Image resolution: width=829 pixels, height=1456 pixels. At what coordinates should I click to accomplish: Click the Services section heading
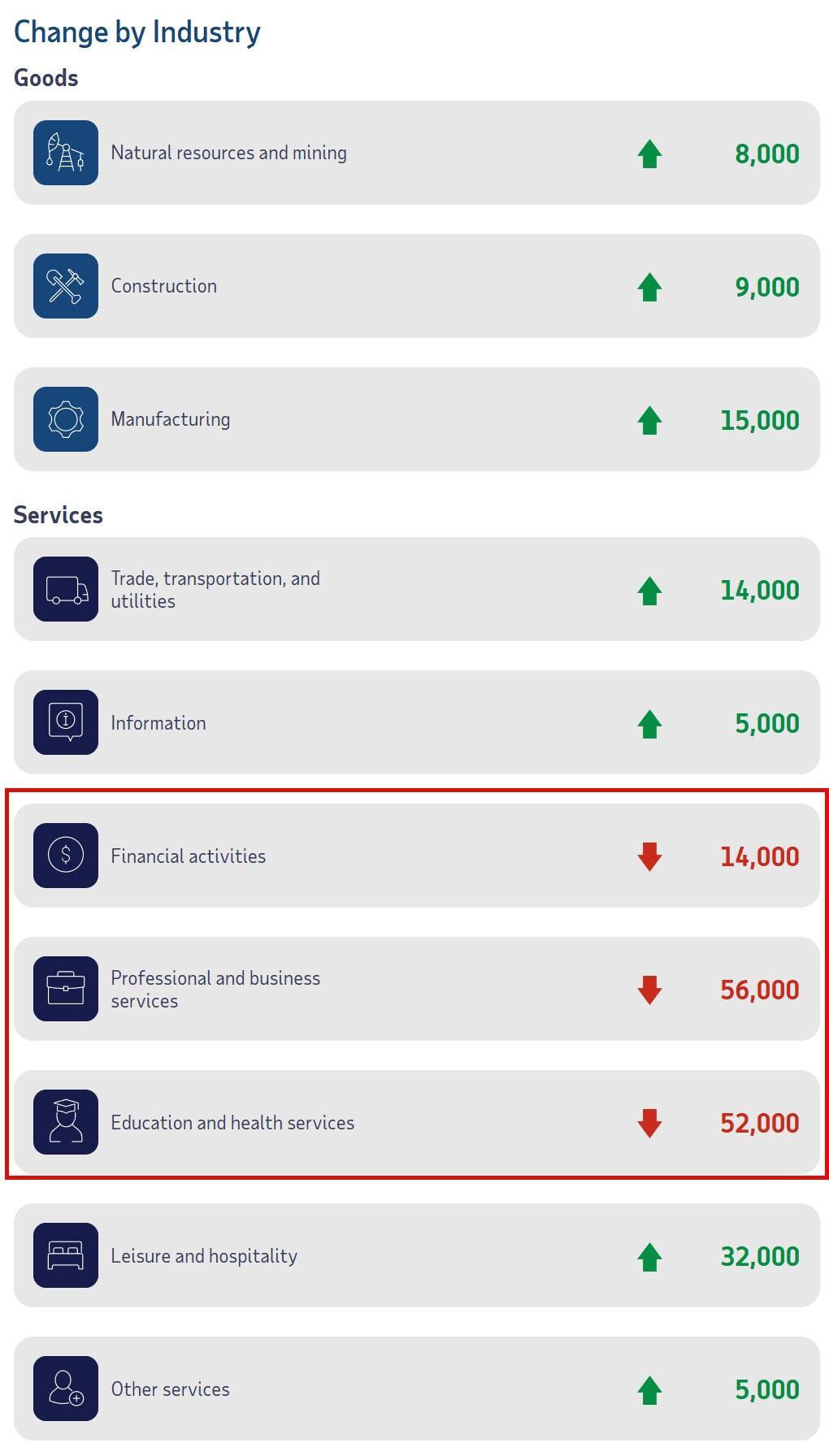(x=59, y=515)
